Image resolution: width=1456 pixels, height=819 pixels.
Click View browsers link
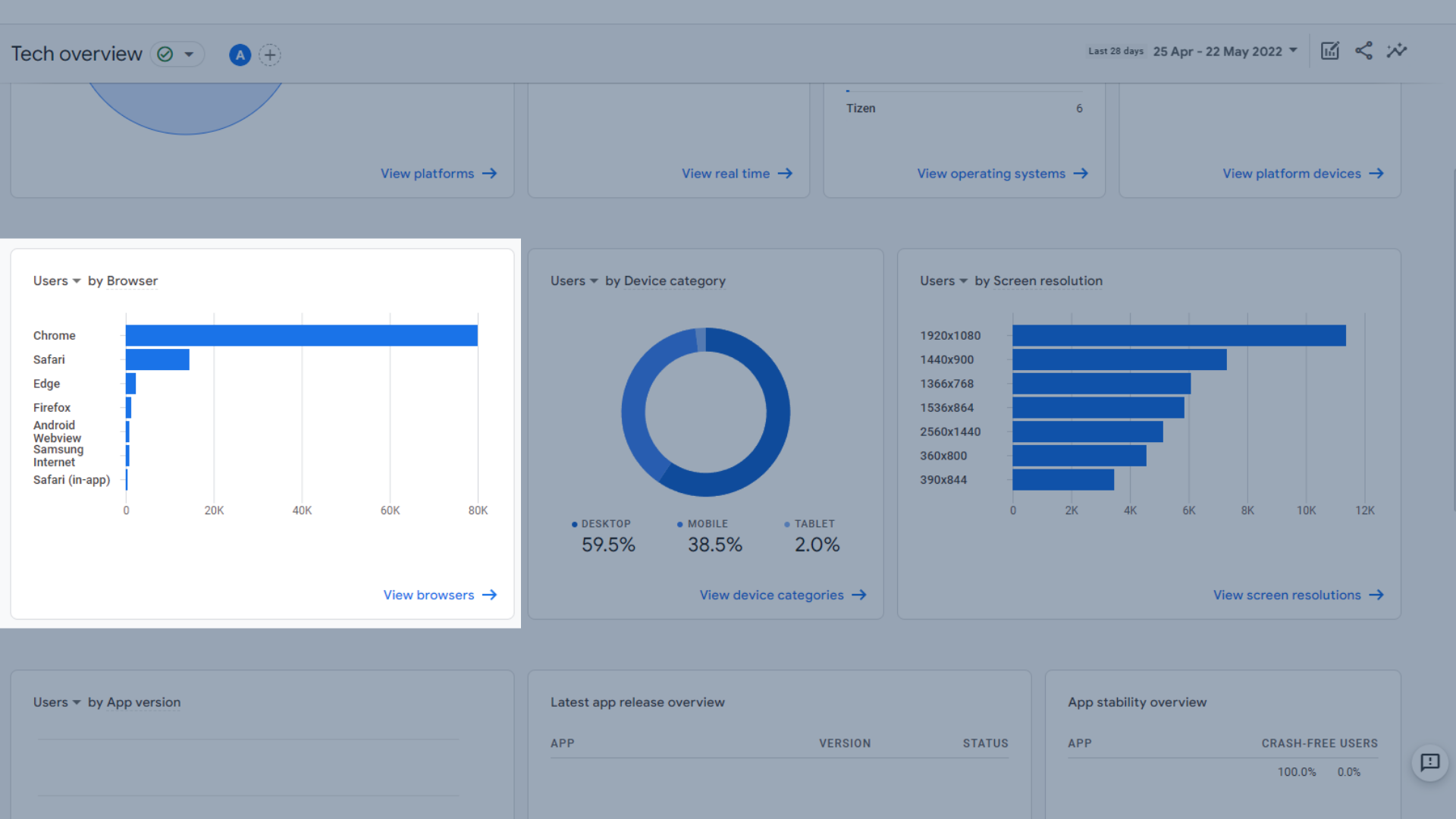click(x=428, y=595)
